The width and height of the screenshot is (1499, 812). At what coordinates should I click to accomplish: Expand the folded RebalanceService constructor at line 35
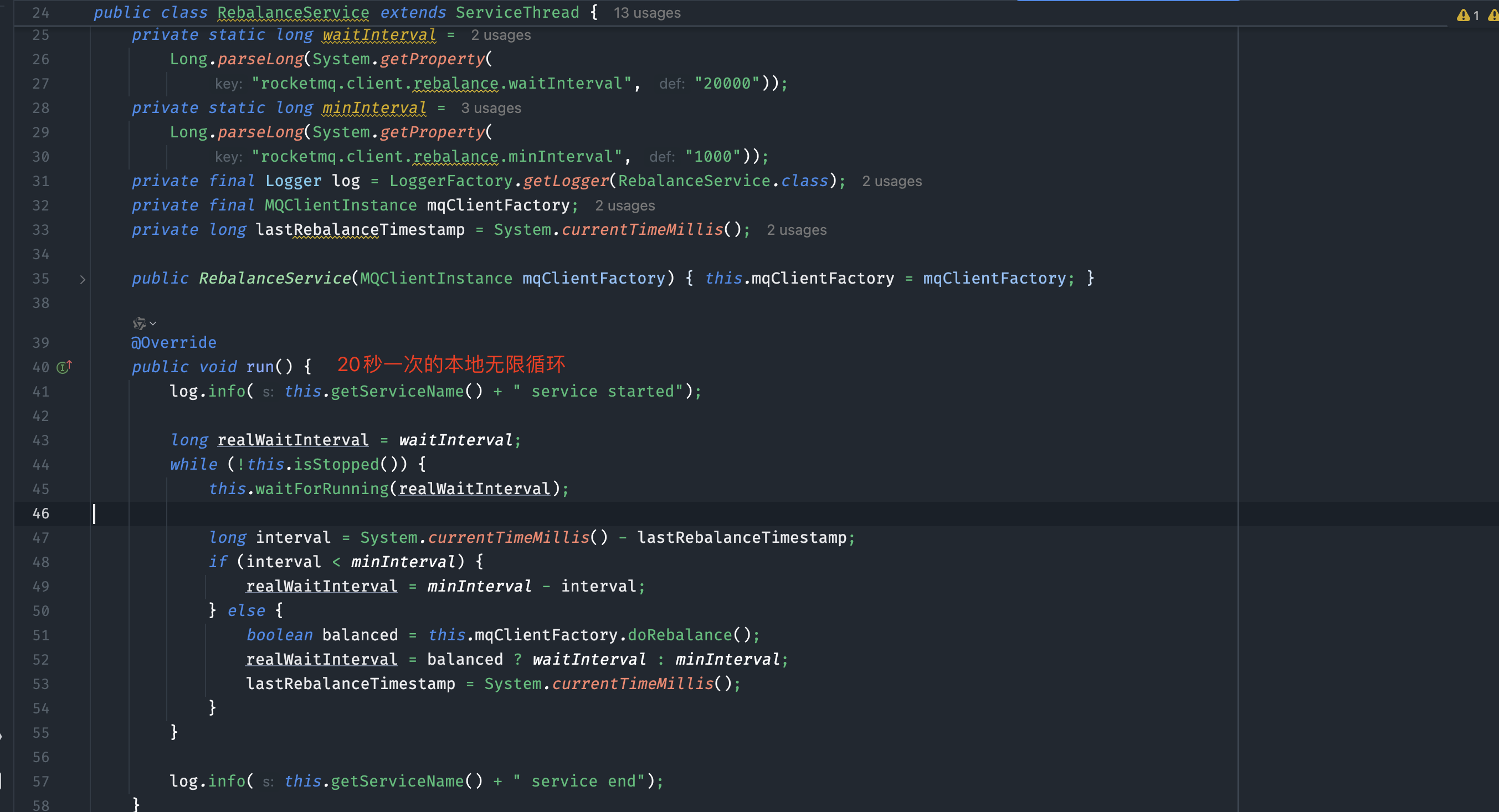[x=83, y=279]
